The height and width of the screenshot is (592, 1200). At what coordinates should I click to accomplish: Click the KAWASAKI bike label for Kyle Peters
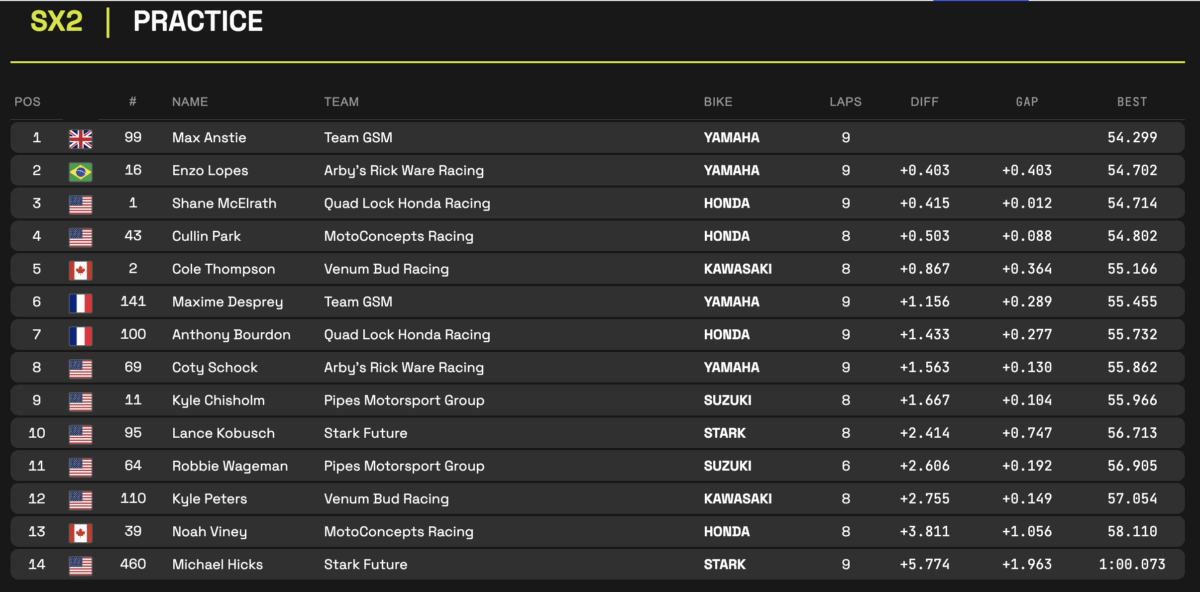pyautogui.click(x=738, y=499)
